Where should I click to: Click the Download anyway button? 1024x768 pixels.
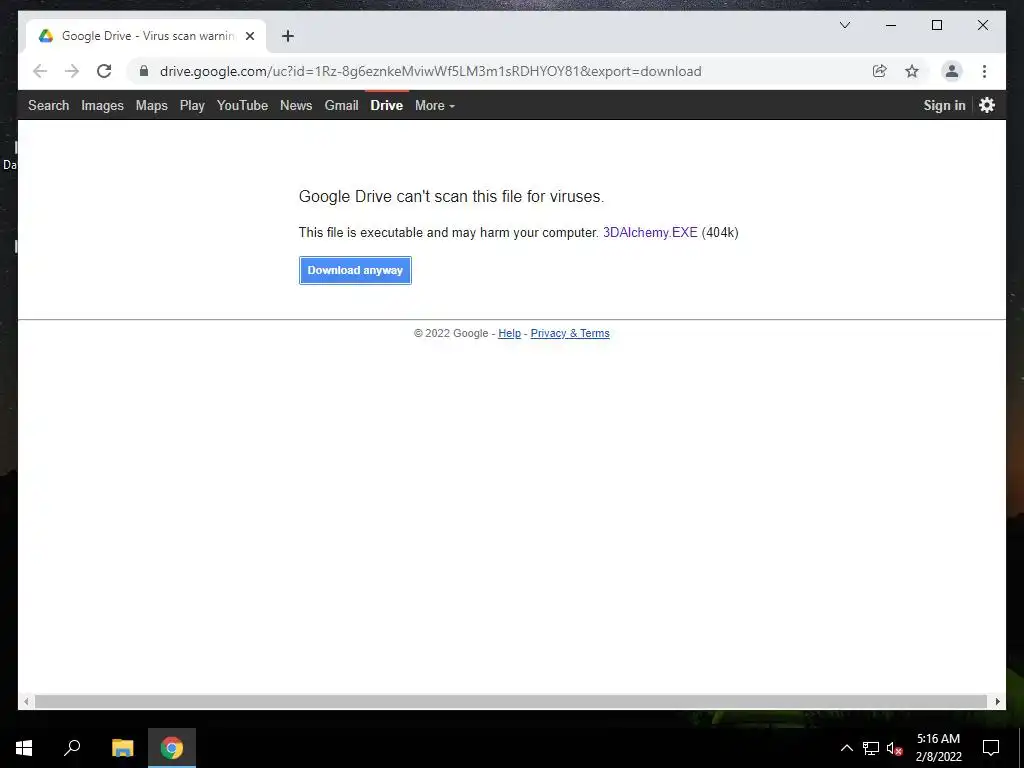pos(355,270)
